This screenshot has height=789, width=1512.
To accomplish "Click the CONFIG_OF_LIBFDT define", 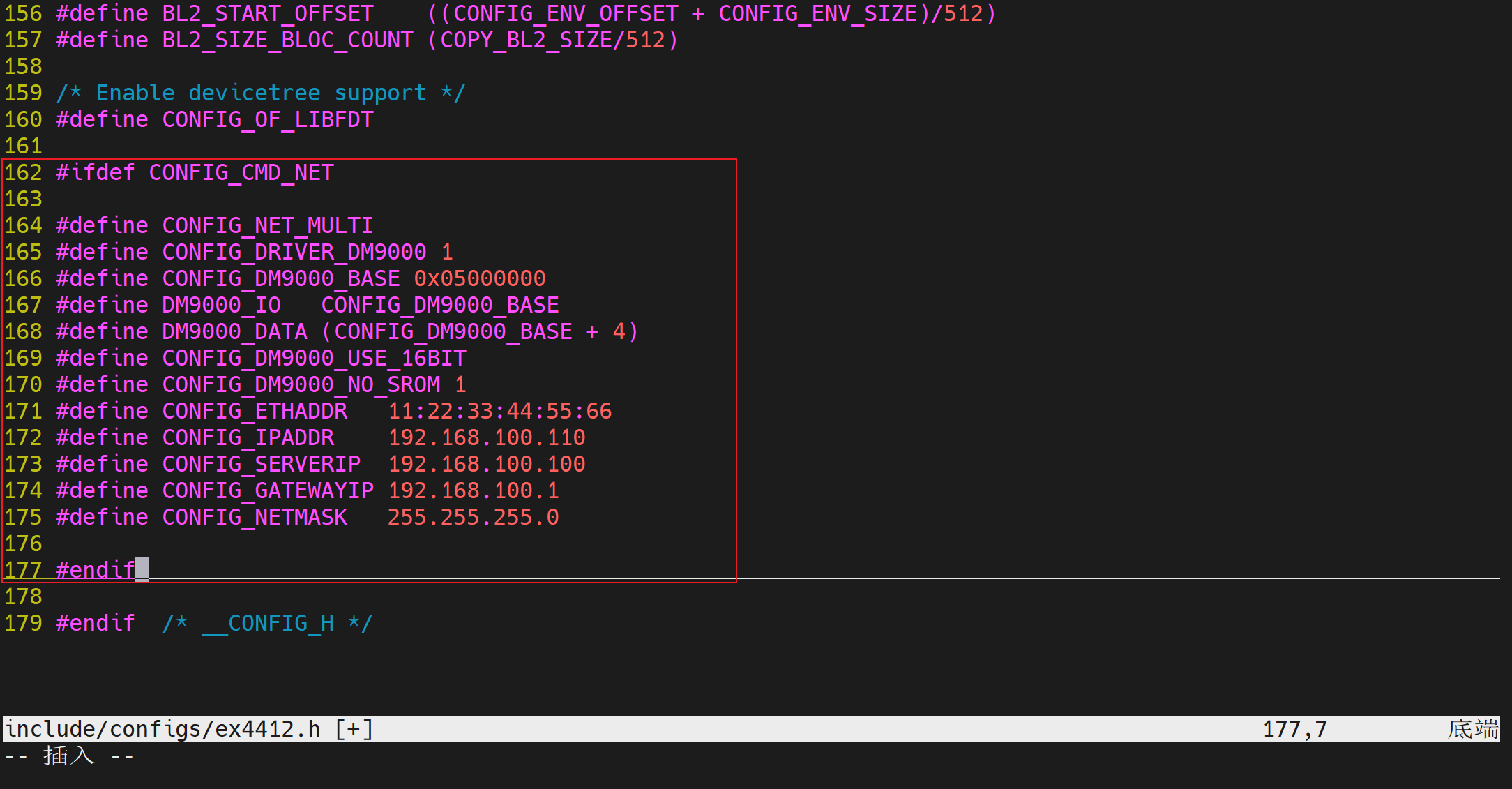I will coord(267,119).
